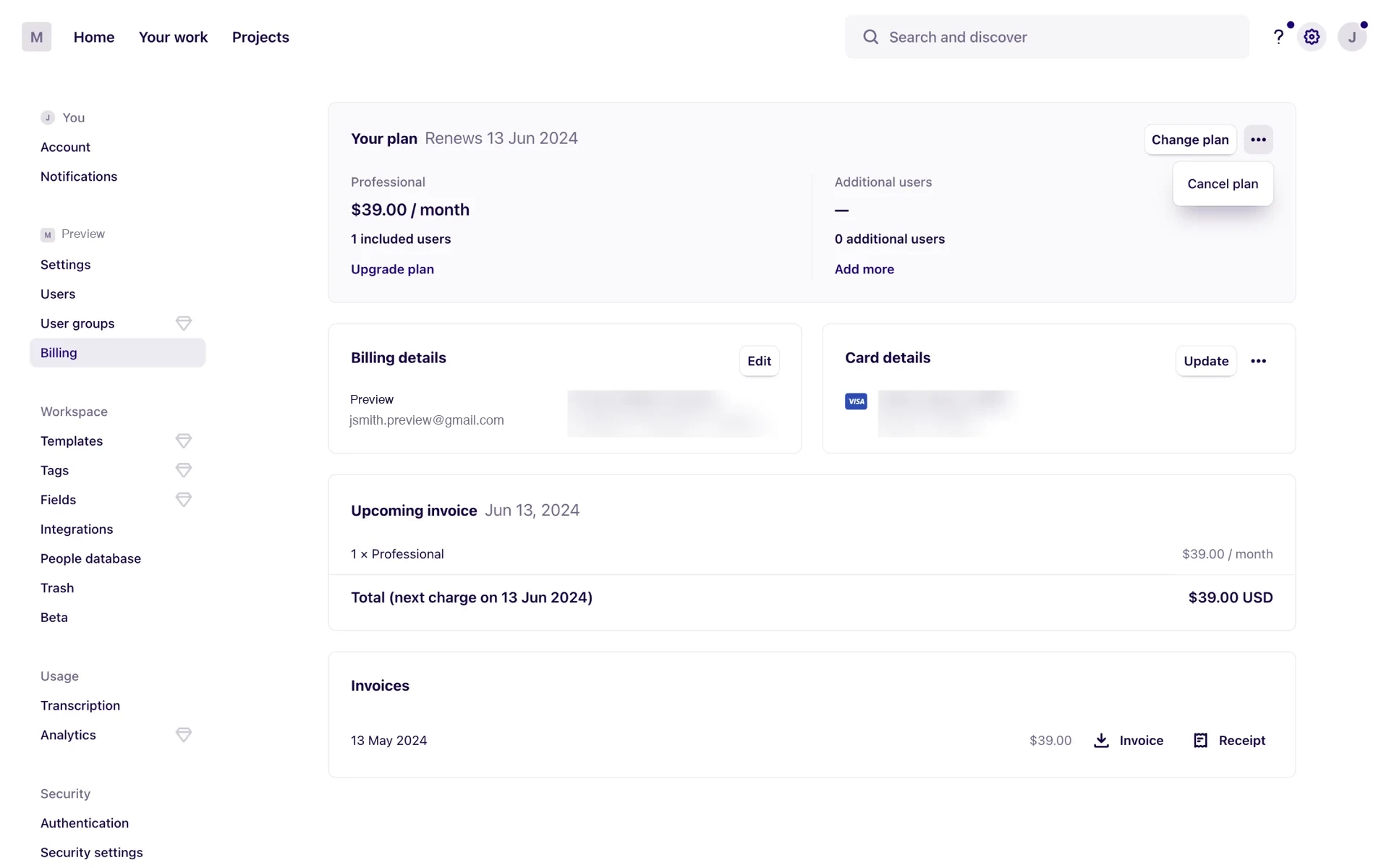Click Edit in Billing details
Screen dimensions: 1389x868
(759, 361)
